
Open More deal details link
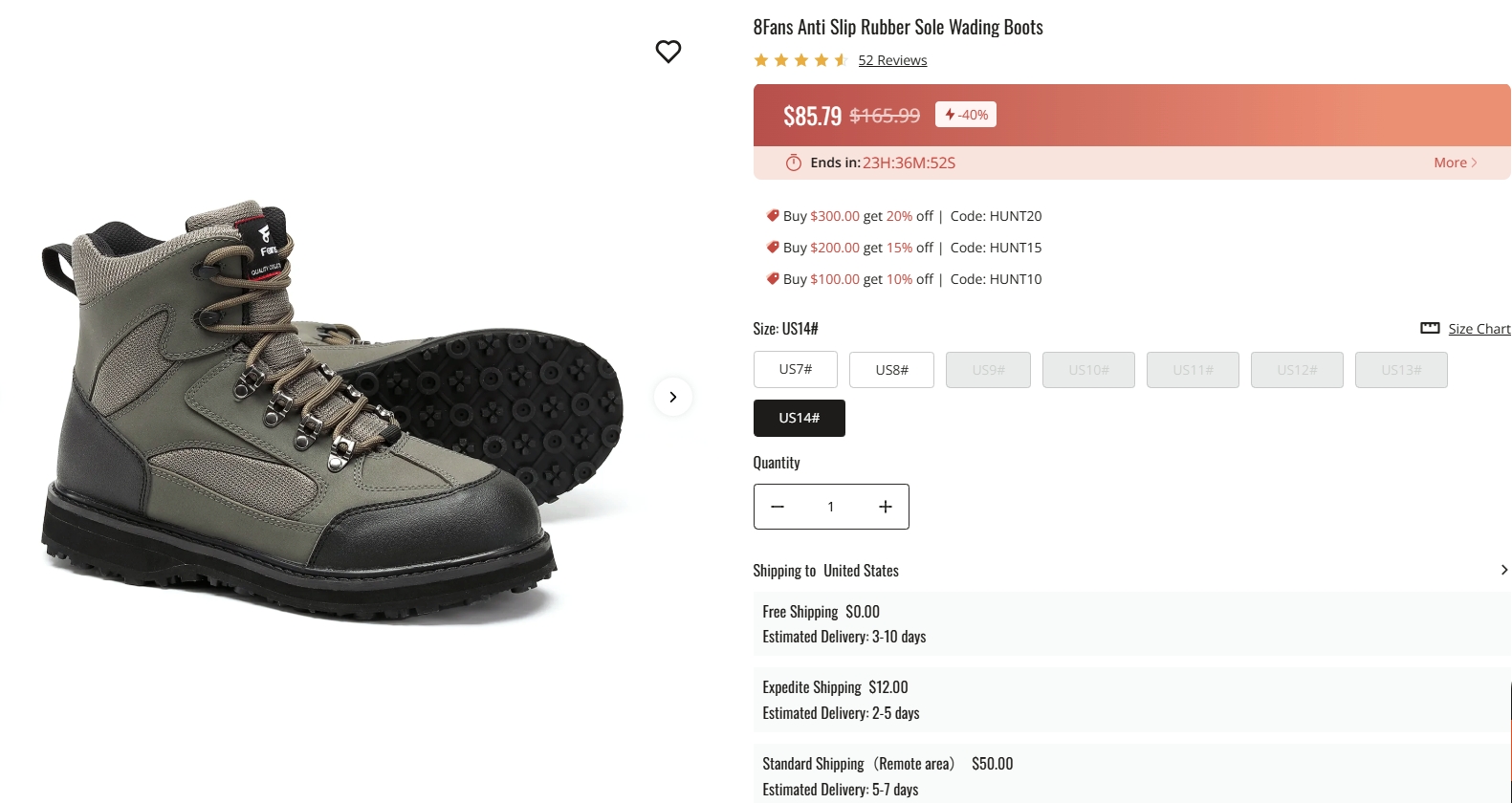click(x=1455, y=163)
